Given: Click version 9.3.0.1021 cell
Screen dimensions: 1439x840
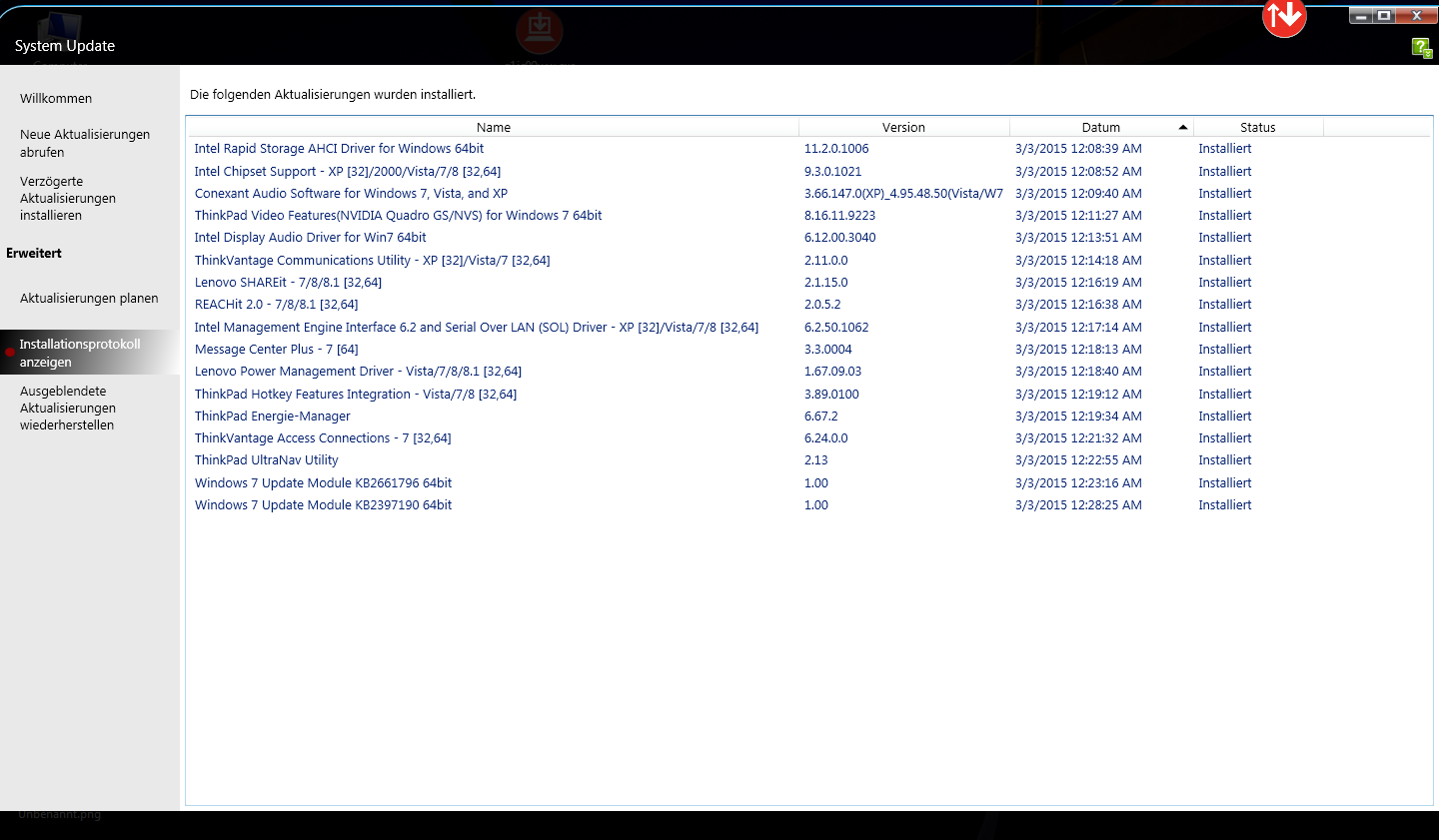Looking at the screenshot, I should click(832, 172).
